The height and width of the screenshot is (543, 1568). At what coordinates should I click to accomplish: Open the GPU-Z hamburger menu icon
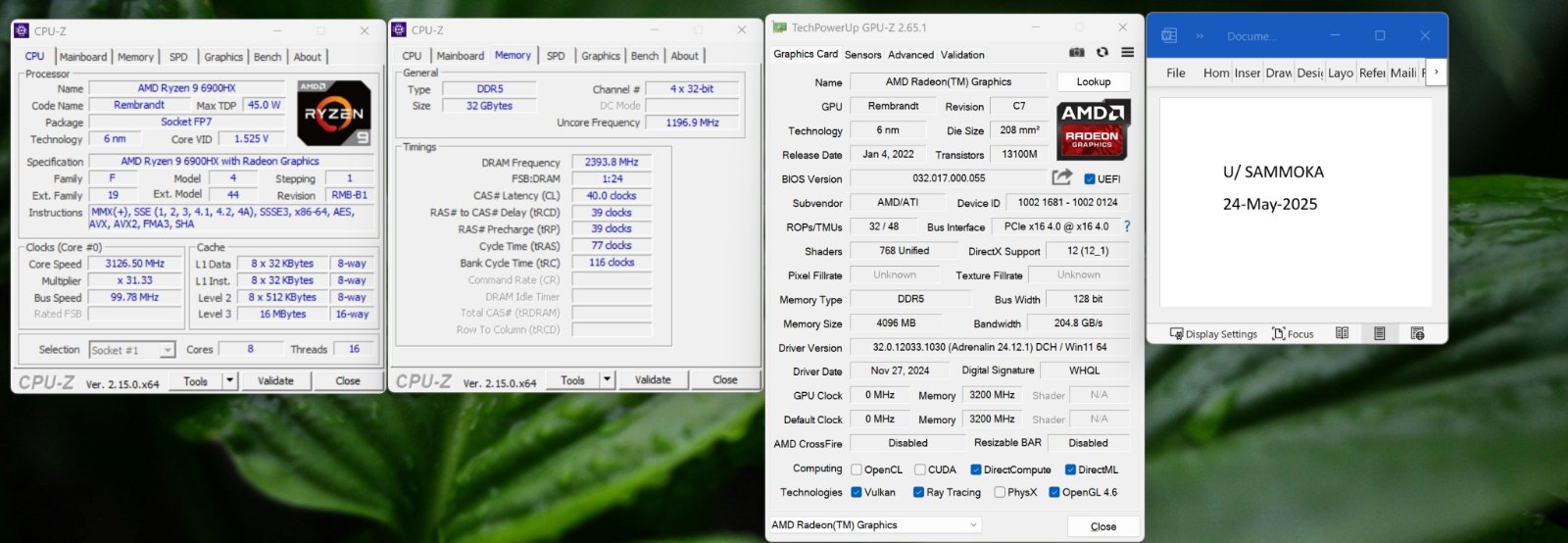[x=1128, y=53]
